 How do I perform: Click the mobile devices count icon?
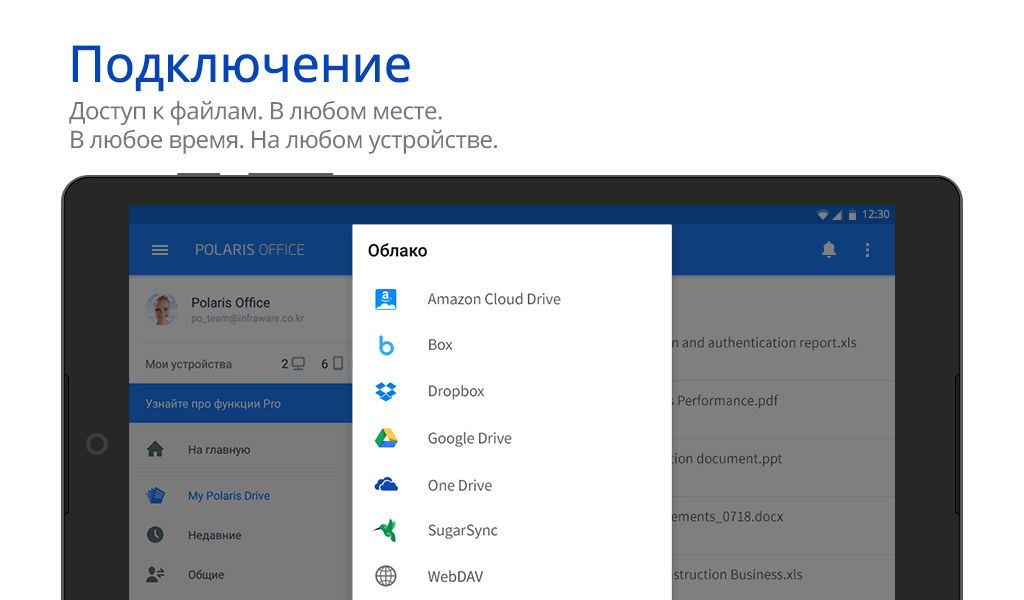pos(338,364)
